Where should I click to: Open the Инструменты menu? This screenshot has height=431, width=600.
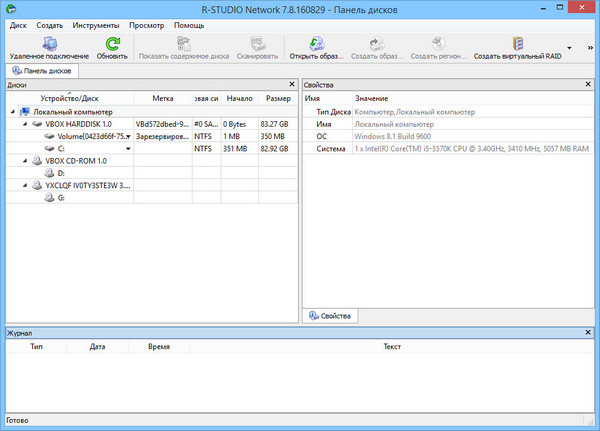96,24
